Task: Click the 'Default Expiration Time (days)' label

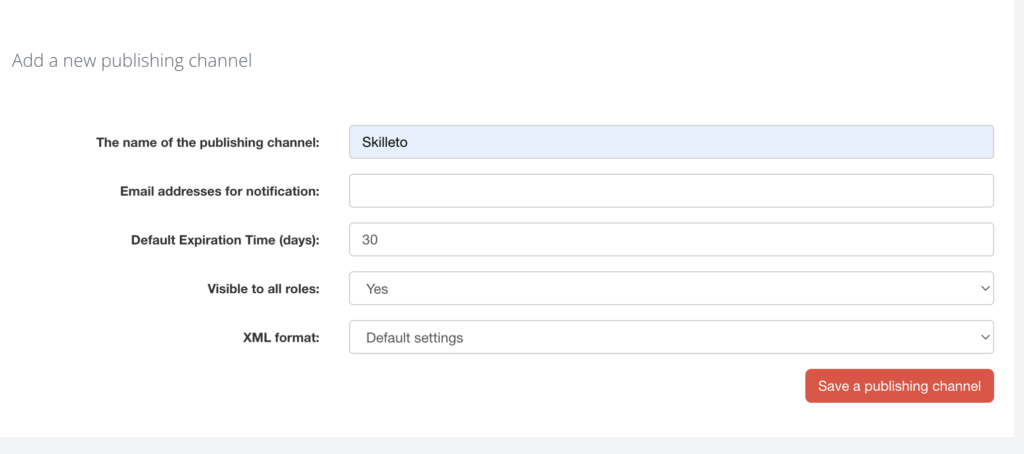Action: tap(225, 240)
